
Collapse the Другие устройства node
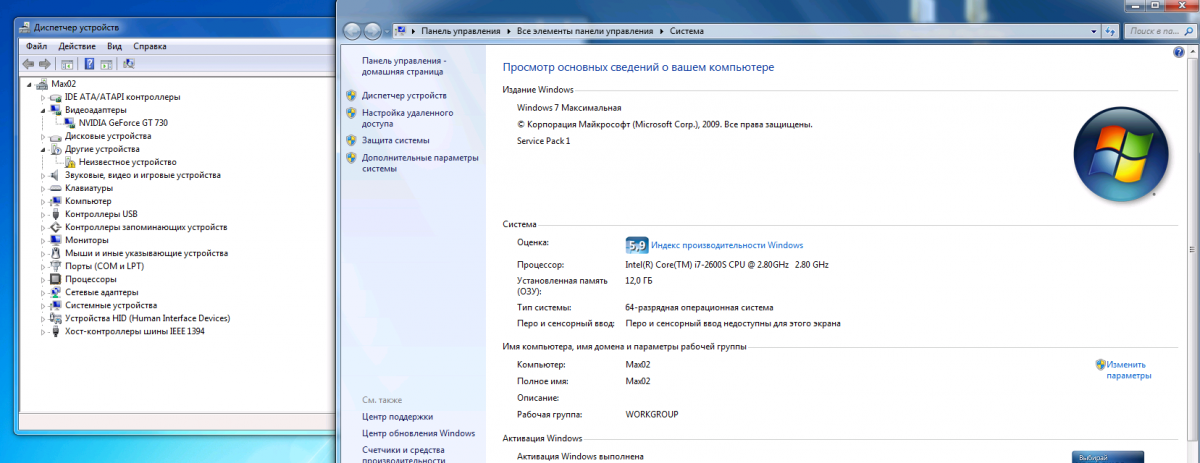tap(43, 148)
